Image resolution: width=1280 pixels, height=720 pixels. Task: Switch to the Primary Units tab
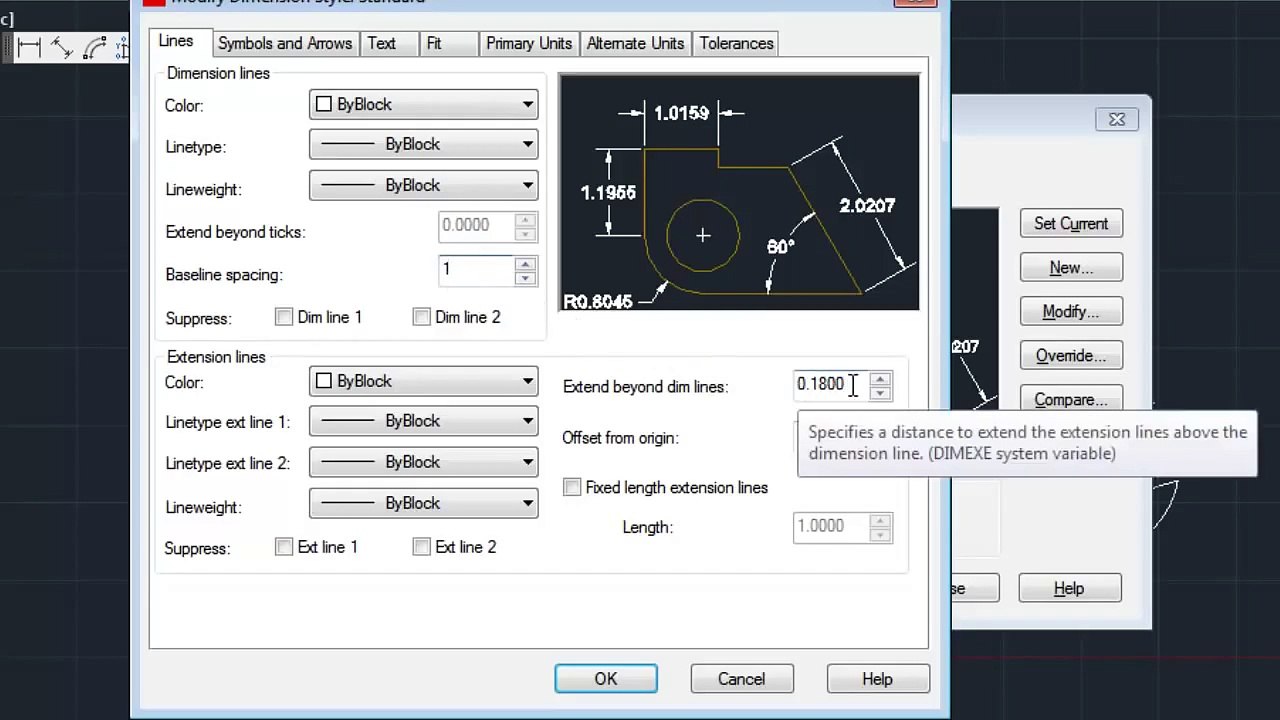point(529,44)
